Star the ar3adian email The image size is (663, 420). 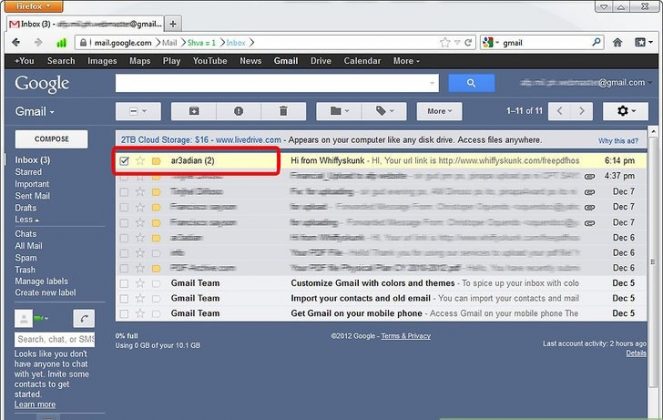(140, 160)
